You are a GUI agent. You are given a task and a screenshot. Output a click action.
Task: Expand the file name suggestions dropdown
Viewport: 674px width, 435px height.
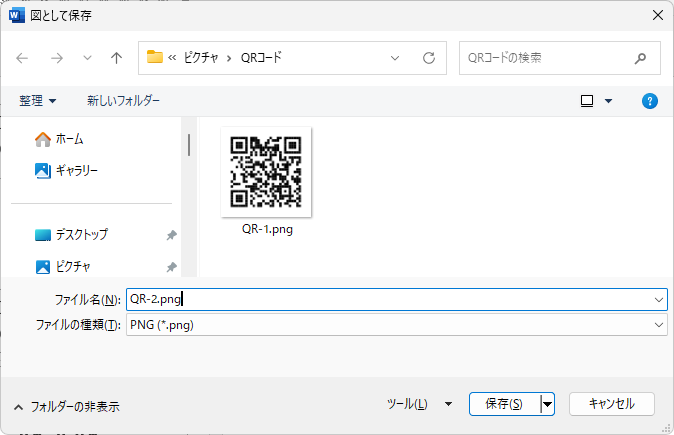[658, 299]
